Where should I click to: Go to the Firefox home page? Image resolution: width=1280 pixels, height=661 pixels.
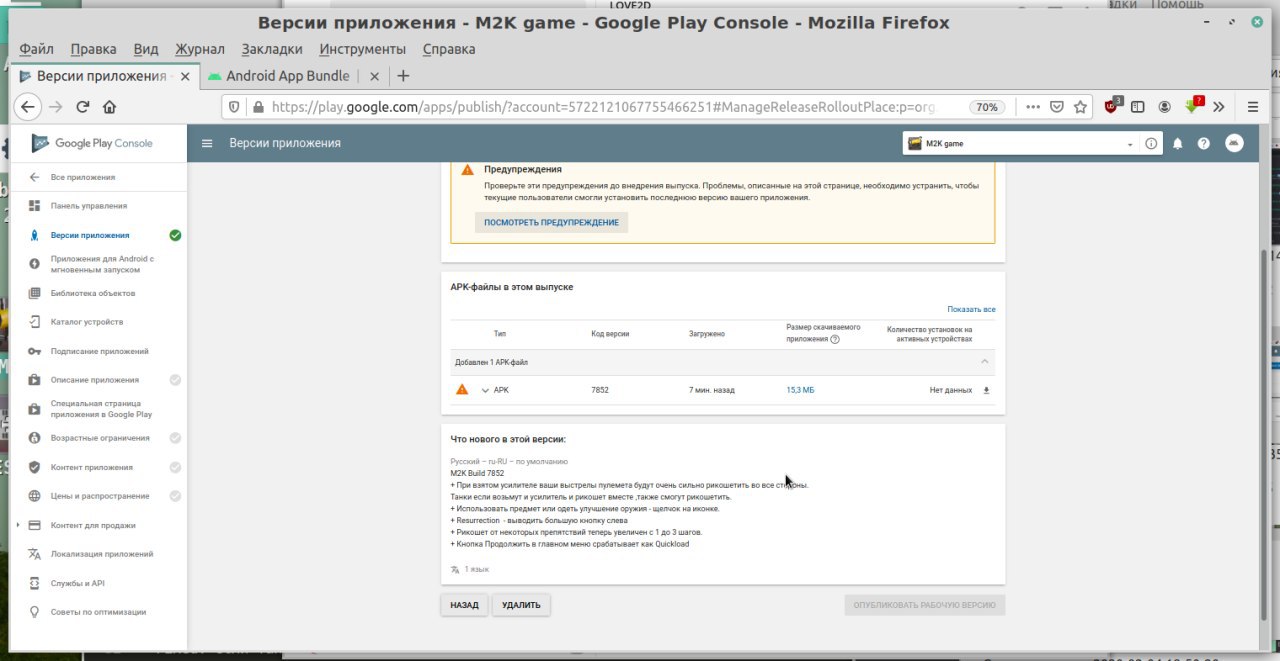coord(110,107)
